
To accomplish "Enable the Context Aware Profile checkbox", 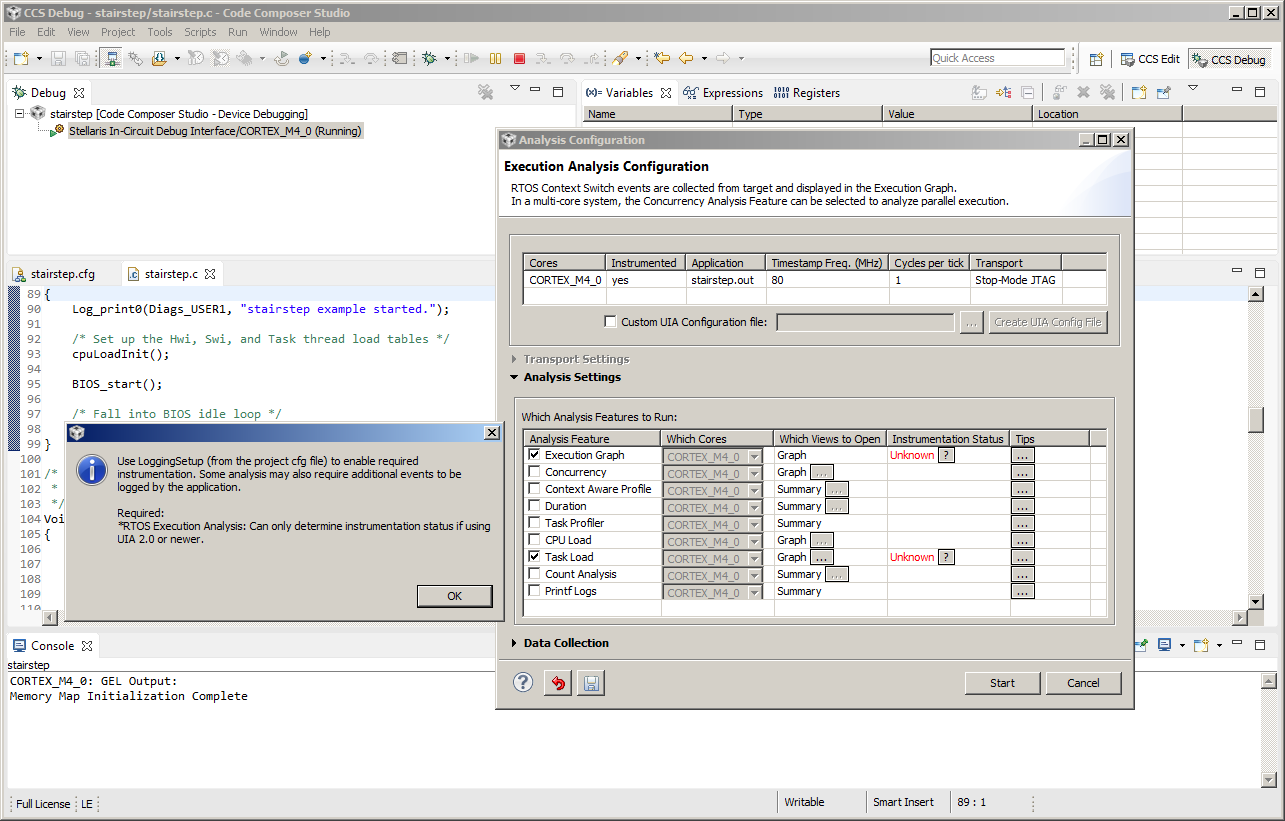I will click(534, 489).
